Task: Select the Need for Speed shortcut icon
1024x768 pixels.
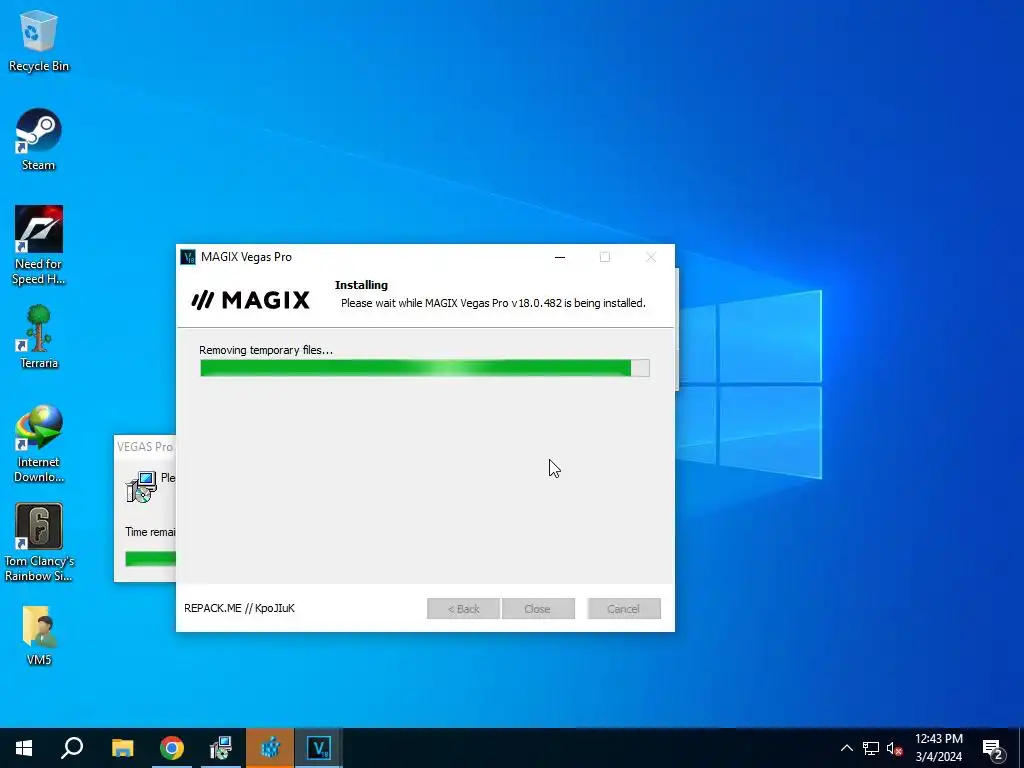Action: 39,246
